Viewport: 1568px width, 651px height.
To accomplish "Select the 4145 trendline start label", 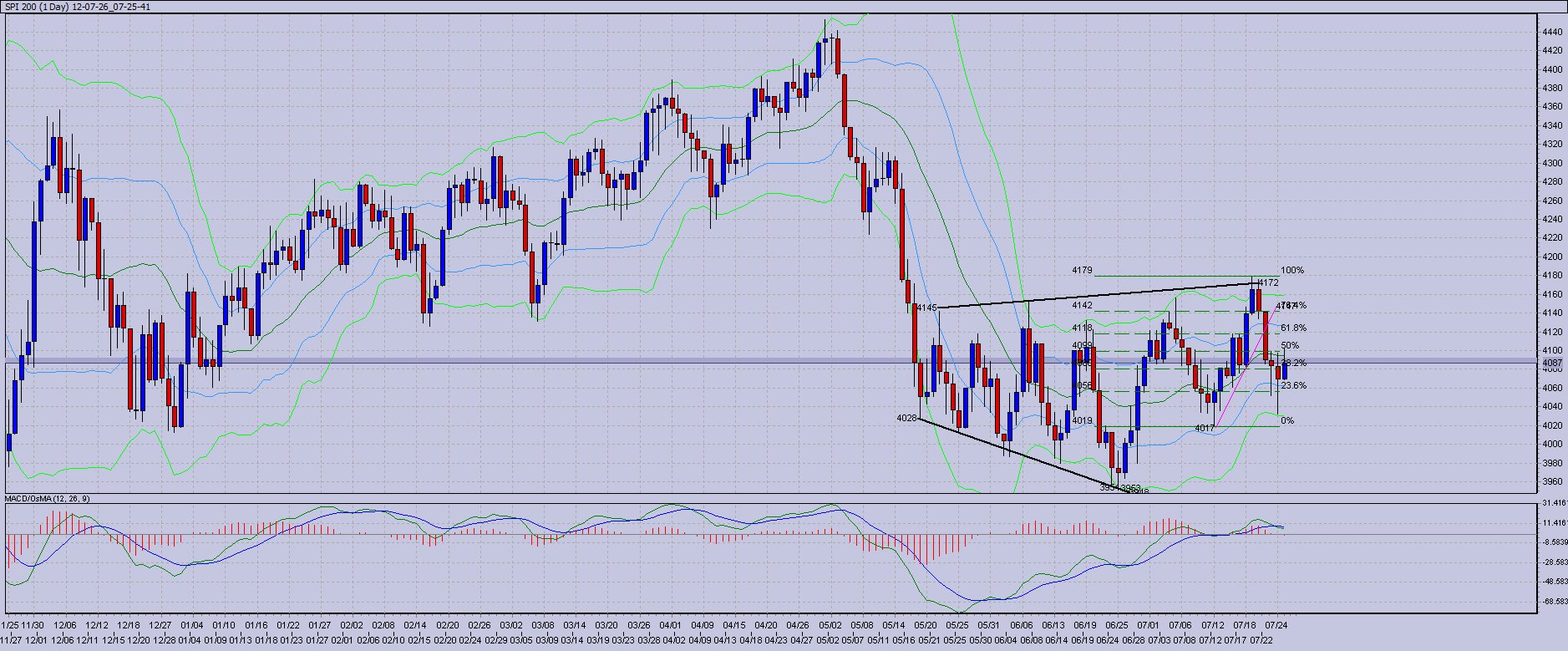I will 926,308.
